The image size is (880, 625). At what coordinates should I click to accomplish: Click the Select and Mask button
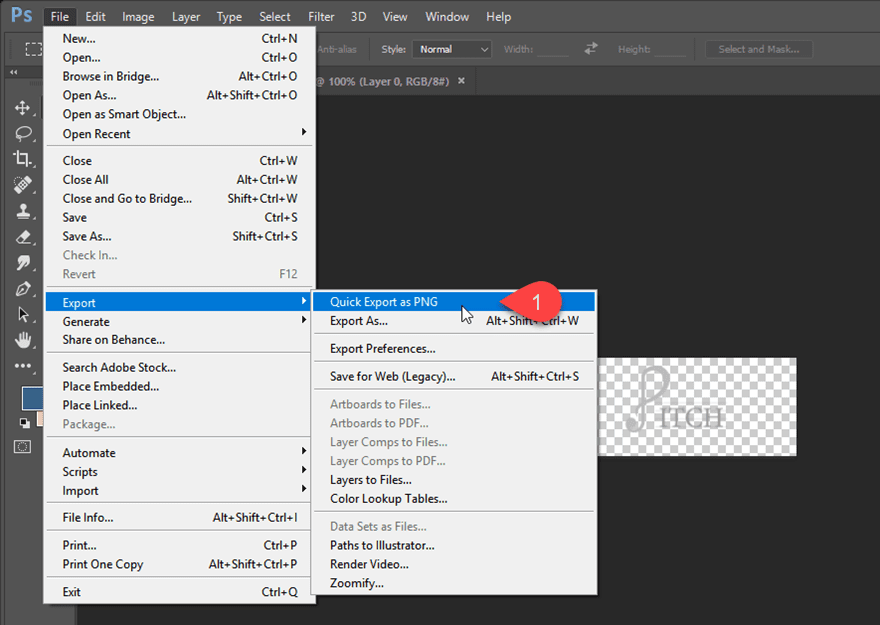click(759, 49)
